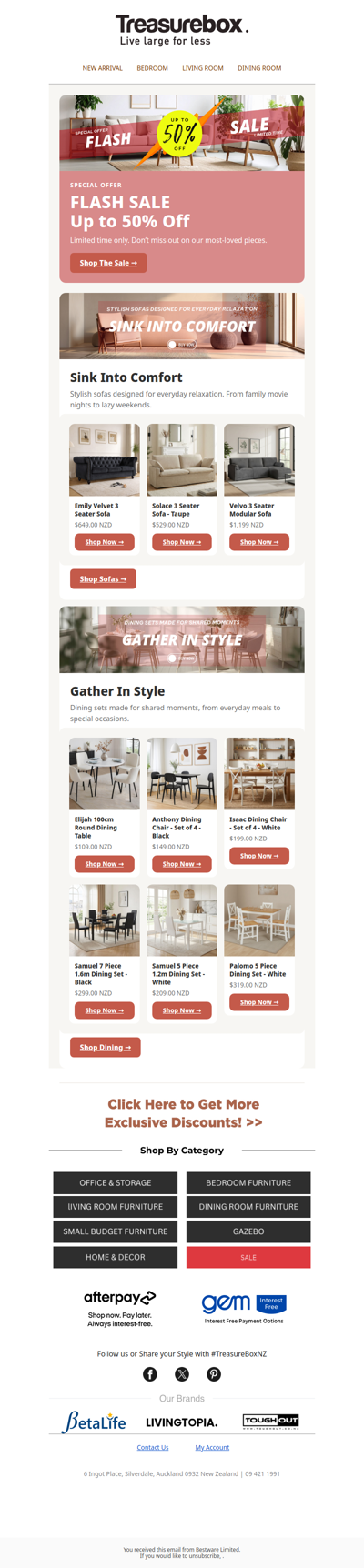Click the BetaLife brand logo

coord(95,1422)
